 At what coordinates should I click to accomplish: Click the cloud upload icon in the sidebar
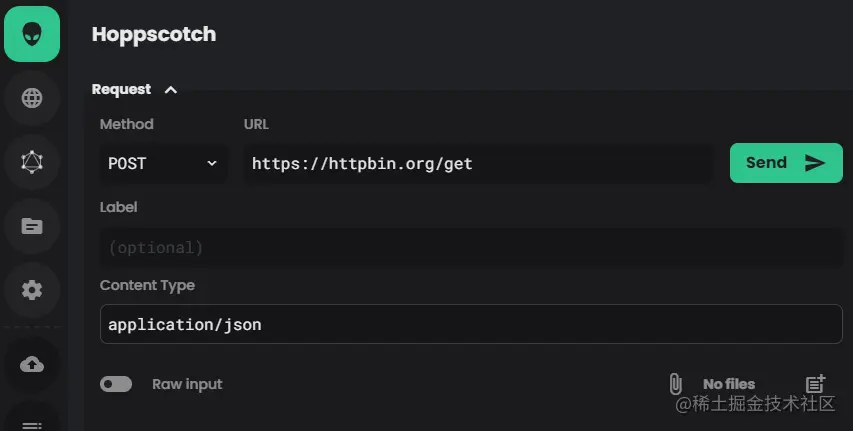click(32, 364)
